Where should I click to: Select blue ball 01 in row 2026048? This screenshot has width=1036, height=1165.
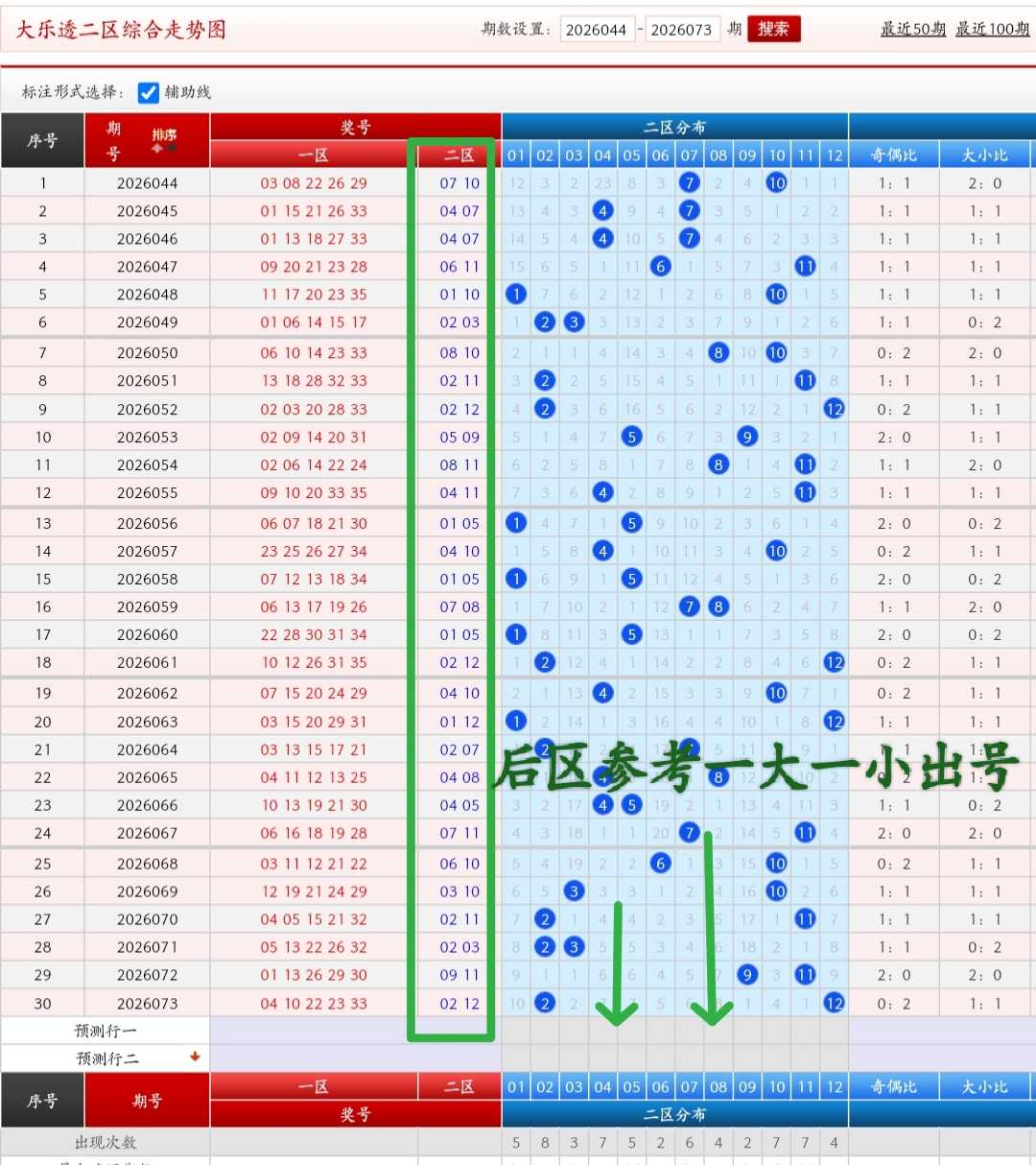coord(516,295)
